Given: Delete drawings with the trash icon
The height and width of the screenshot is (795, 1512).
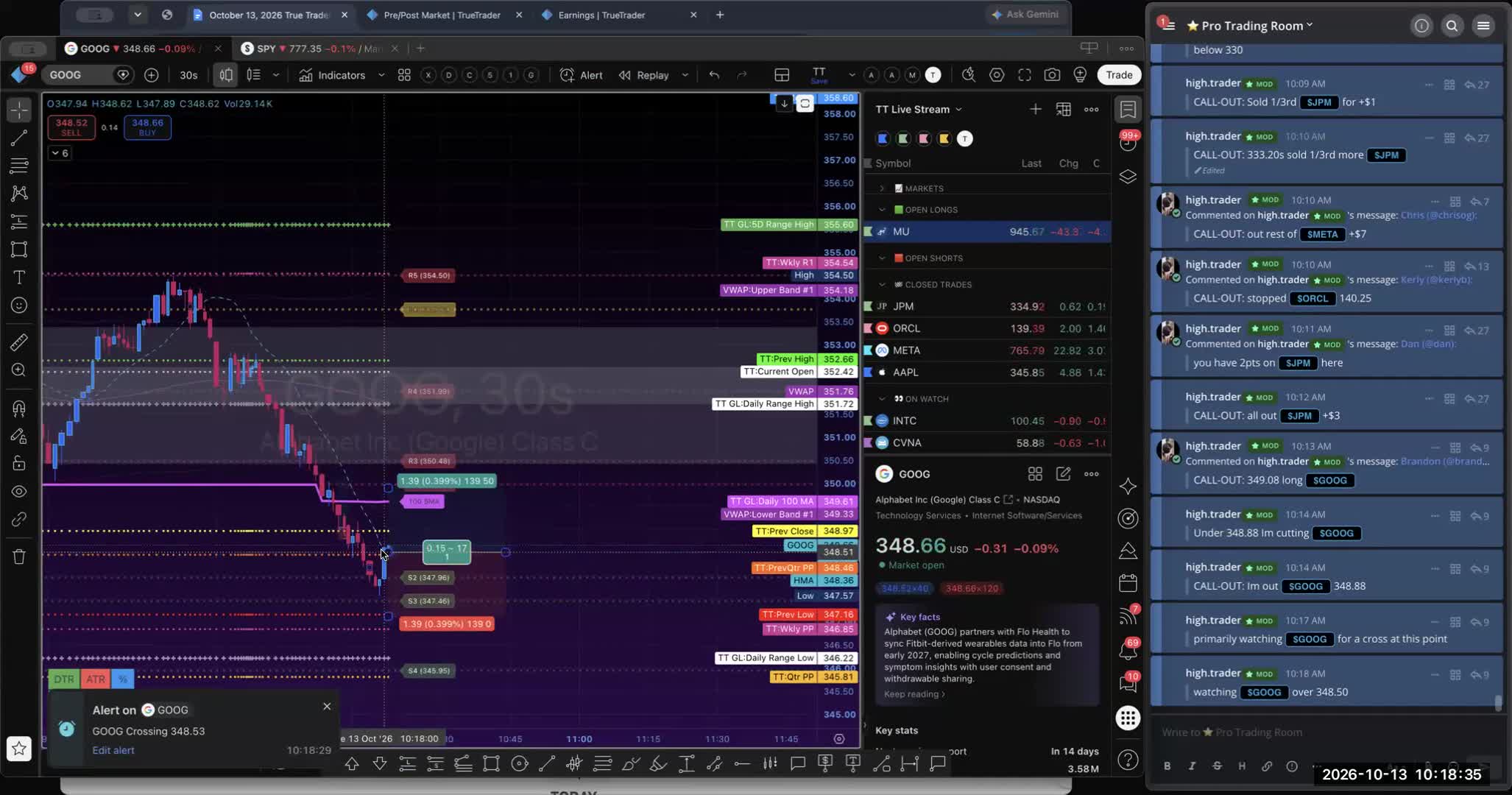Looking at the screenshot, I should click(x=19, y=556).
